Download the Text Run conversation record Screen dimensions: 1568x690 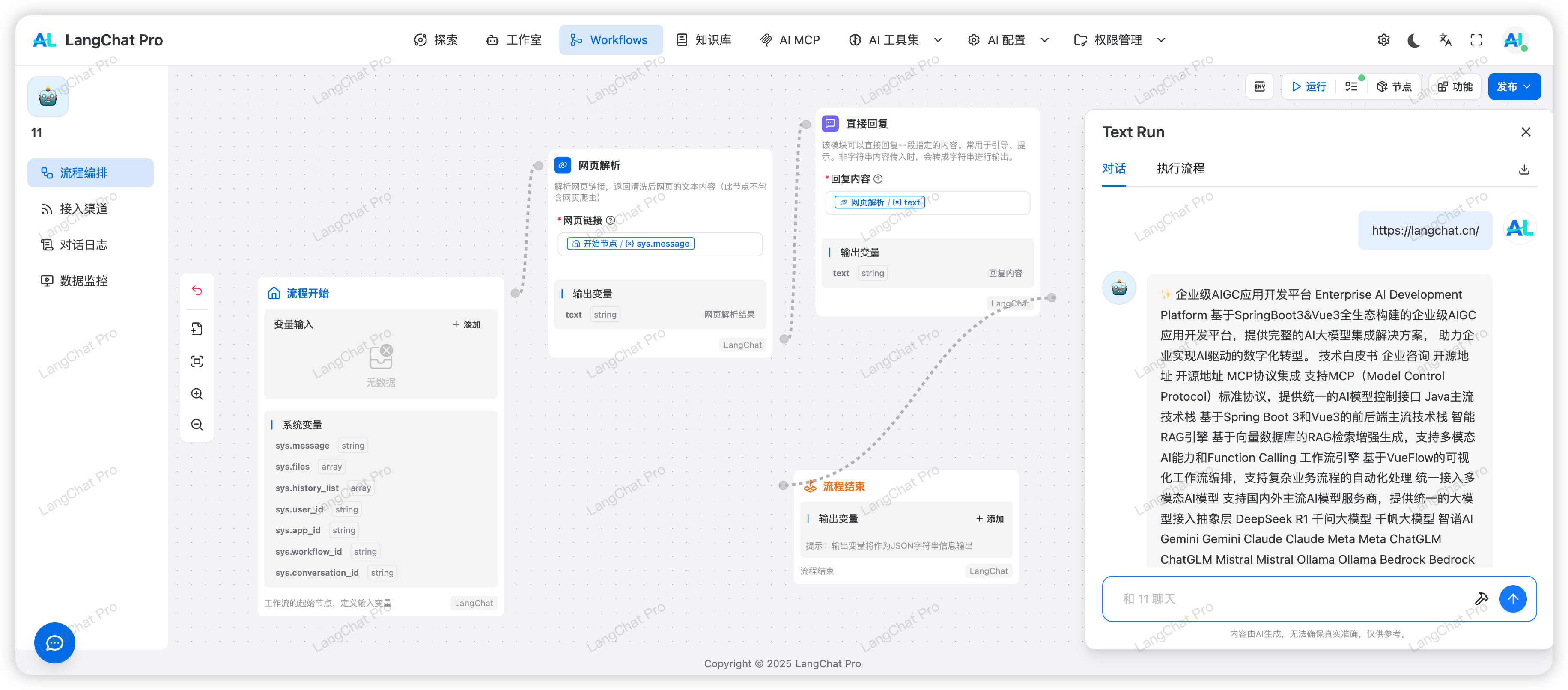coord(1524,169)
